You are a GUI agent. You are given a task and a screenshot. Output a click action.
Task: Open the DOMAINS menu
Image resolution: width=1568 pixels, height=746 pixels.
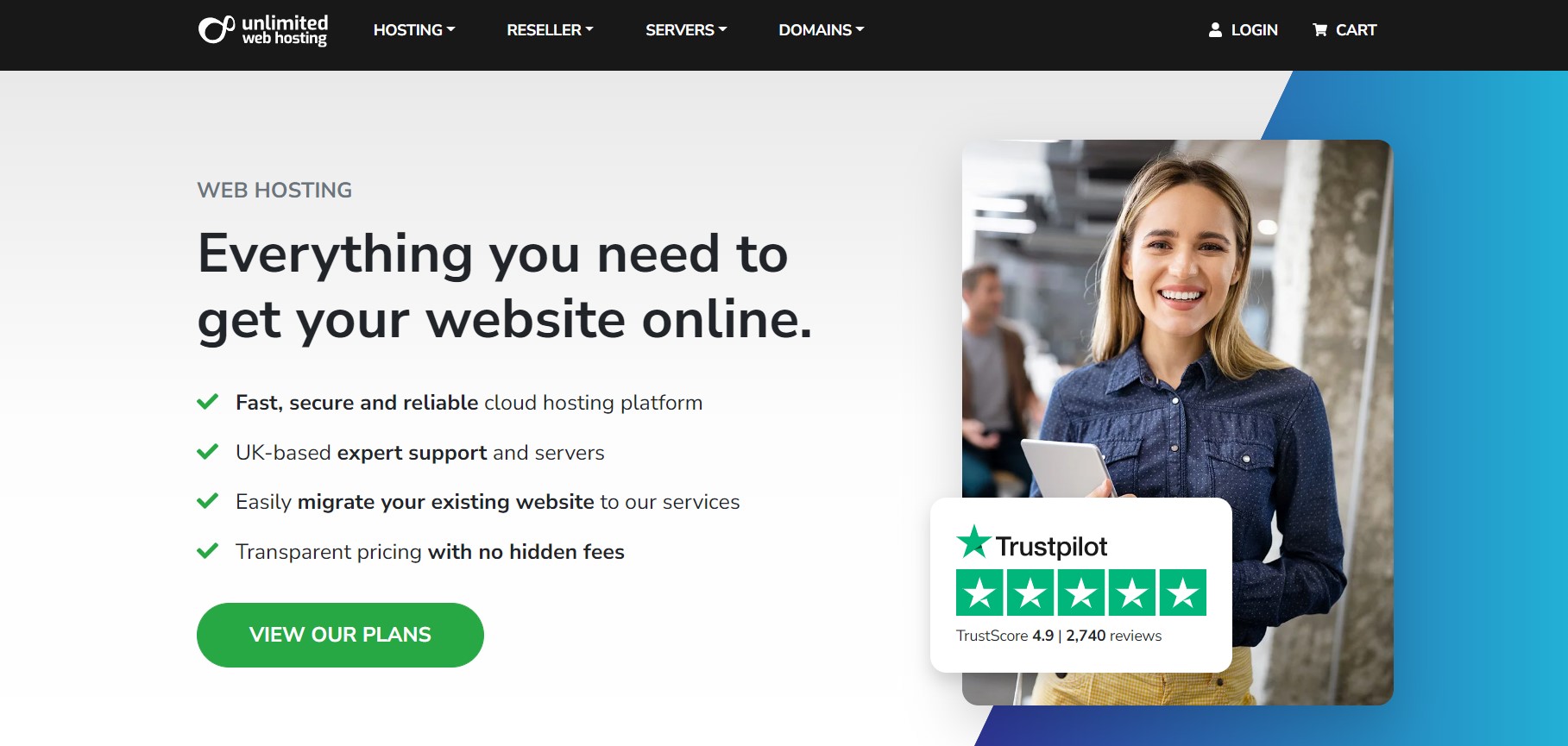821,30
